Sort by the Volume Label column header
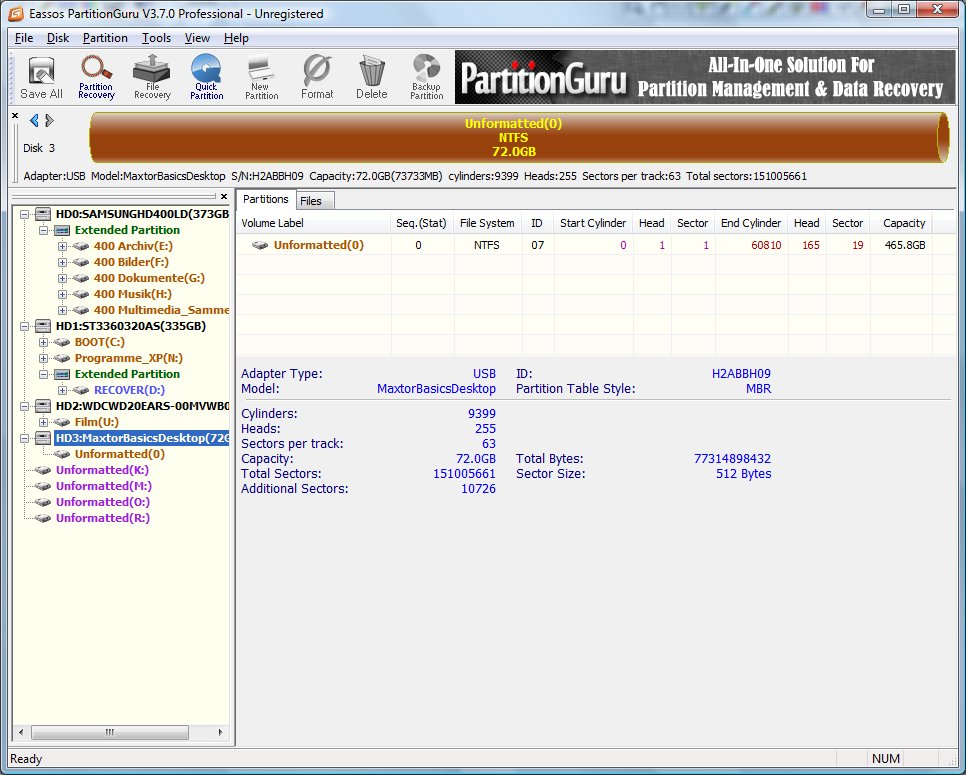 click(314, 223)
